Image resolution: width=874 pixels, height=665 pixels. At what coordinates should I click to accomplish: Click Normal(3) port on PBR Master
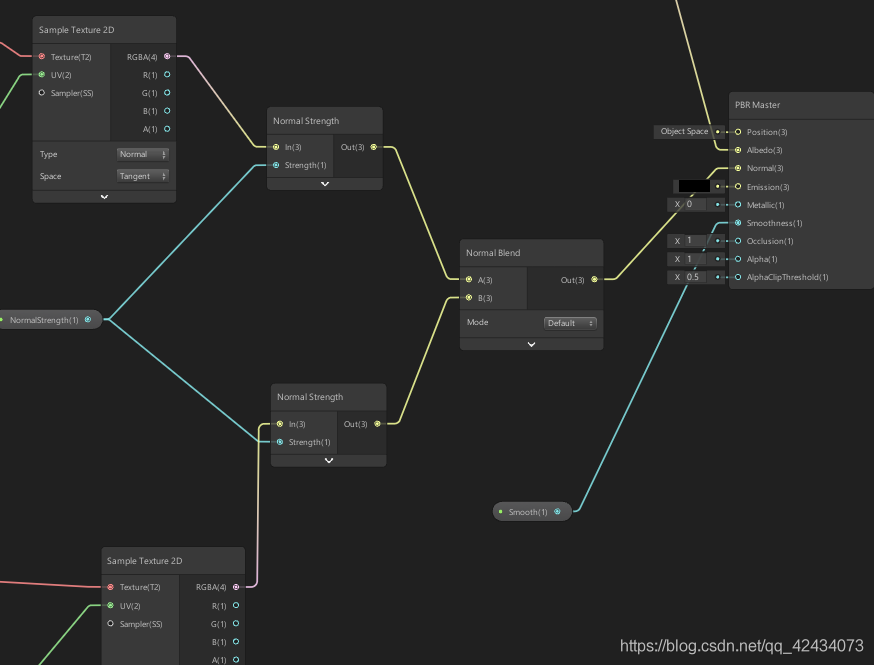[738, 168]
